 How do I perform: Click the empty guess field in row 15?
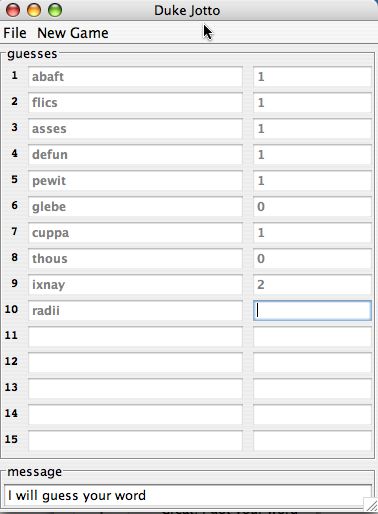pyautogui.click(x=135, y=441)
